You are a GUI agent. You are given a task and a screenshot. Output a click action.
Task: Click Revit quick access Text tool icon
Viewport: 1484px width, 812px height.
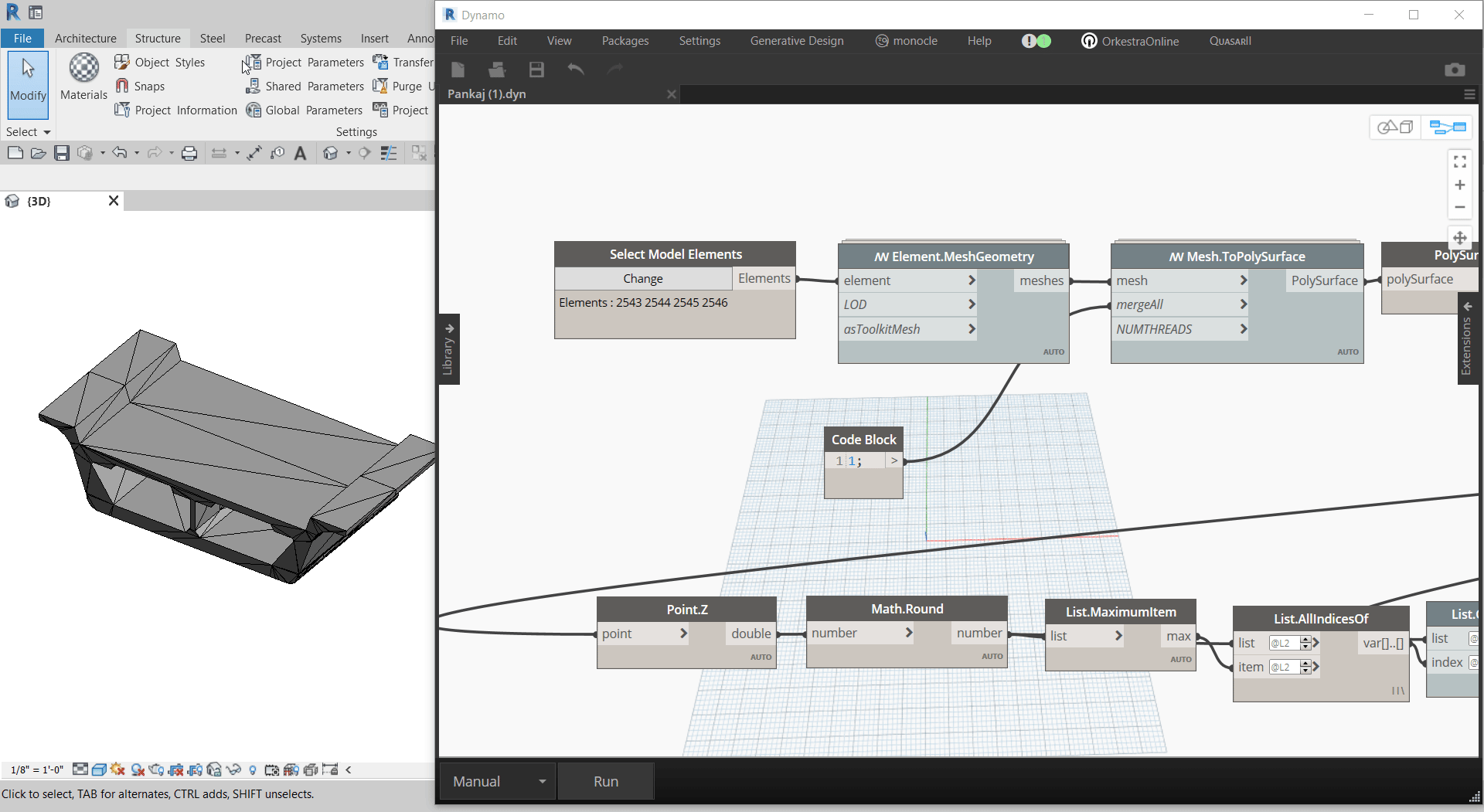[301, 153]
